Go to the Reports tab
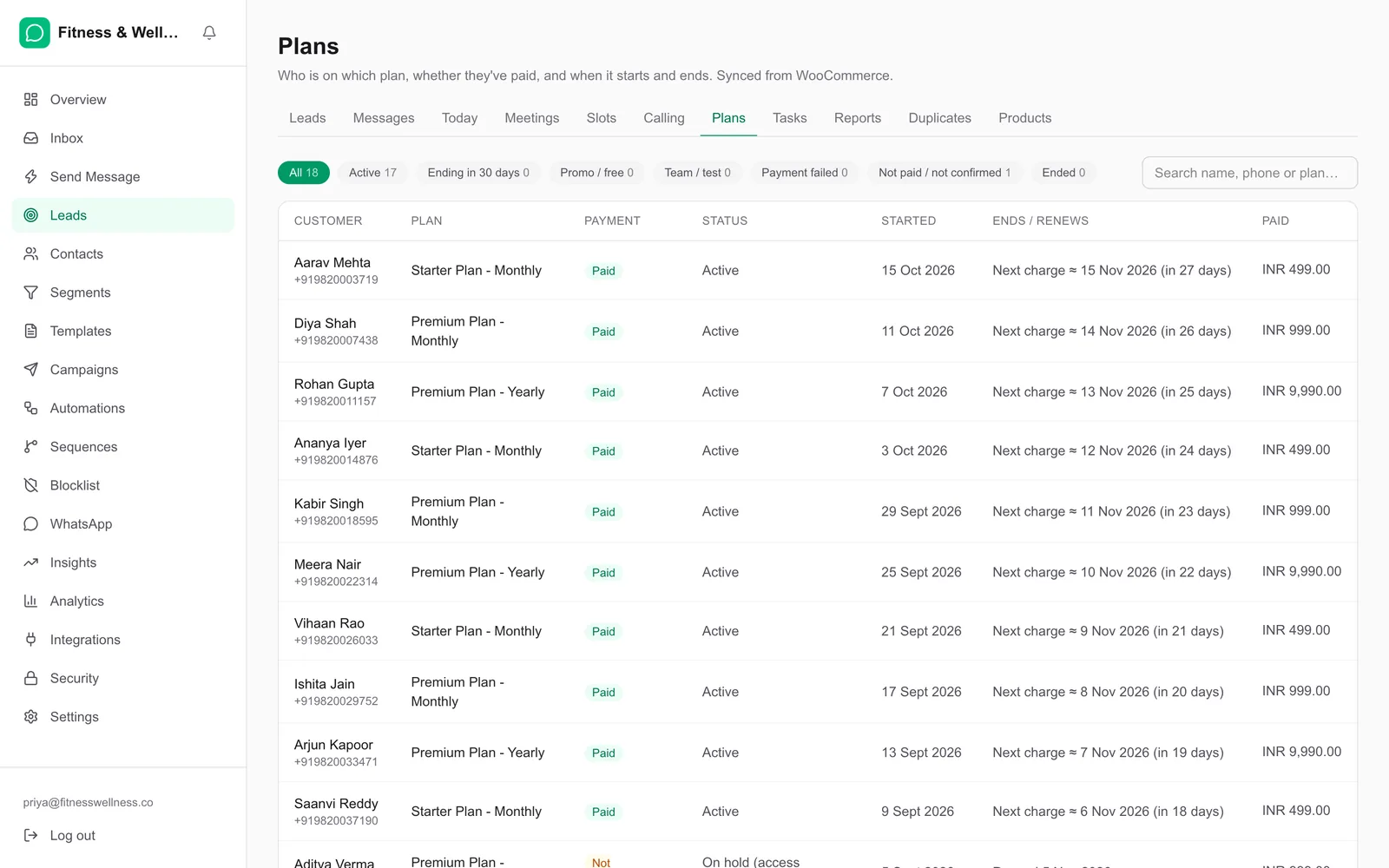1389x868 pixels. (858, 118)
